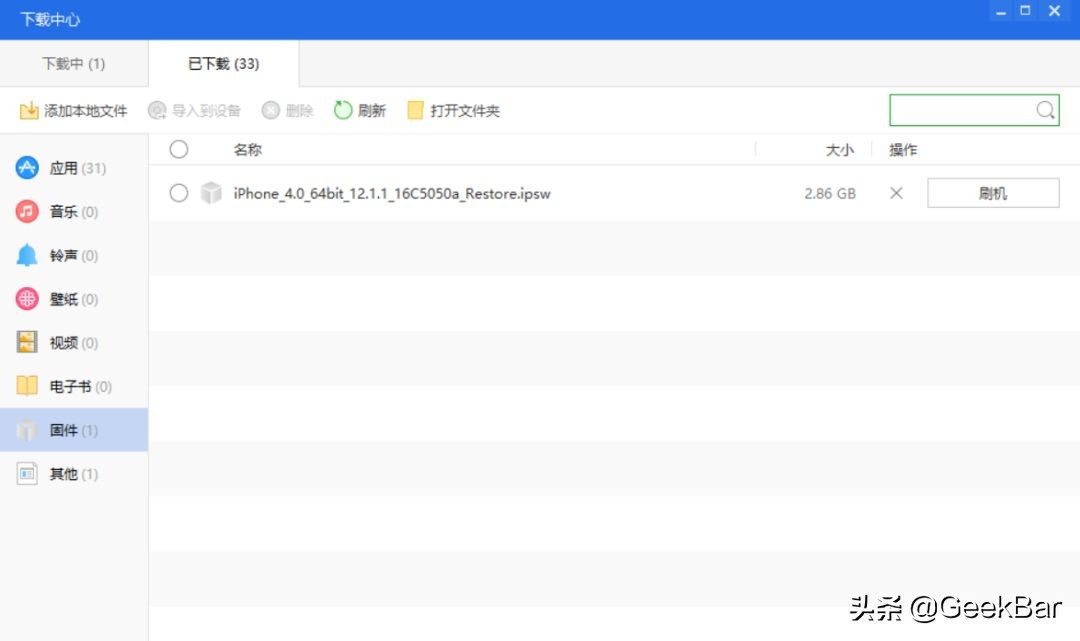Remove the firmware with the X delete icon
Image resolution: width=1080 pixels, height=641 pixels.
pyautogui.click(x=896, y=193)
